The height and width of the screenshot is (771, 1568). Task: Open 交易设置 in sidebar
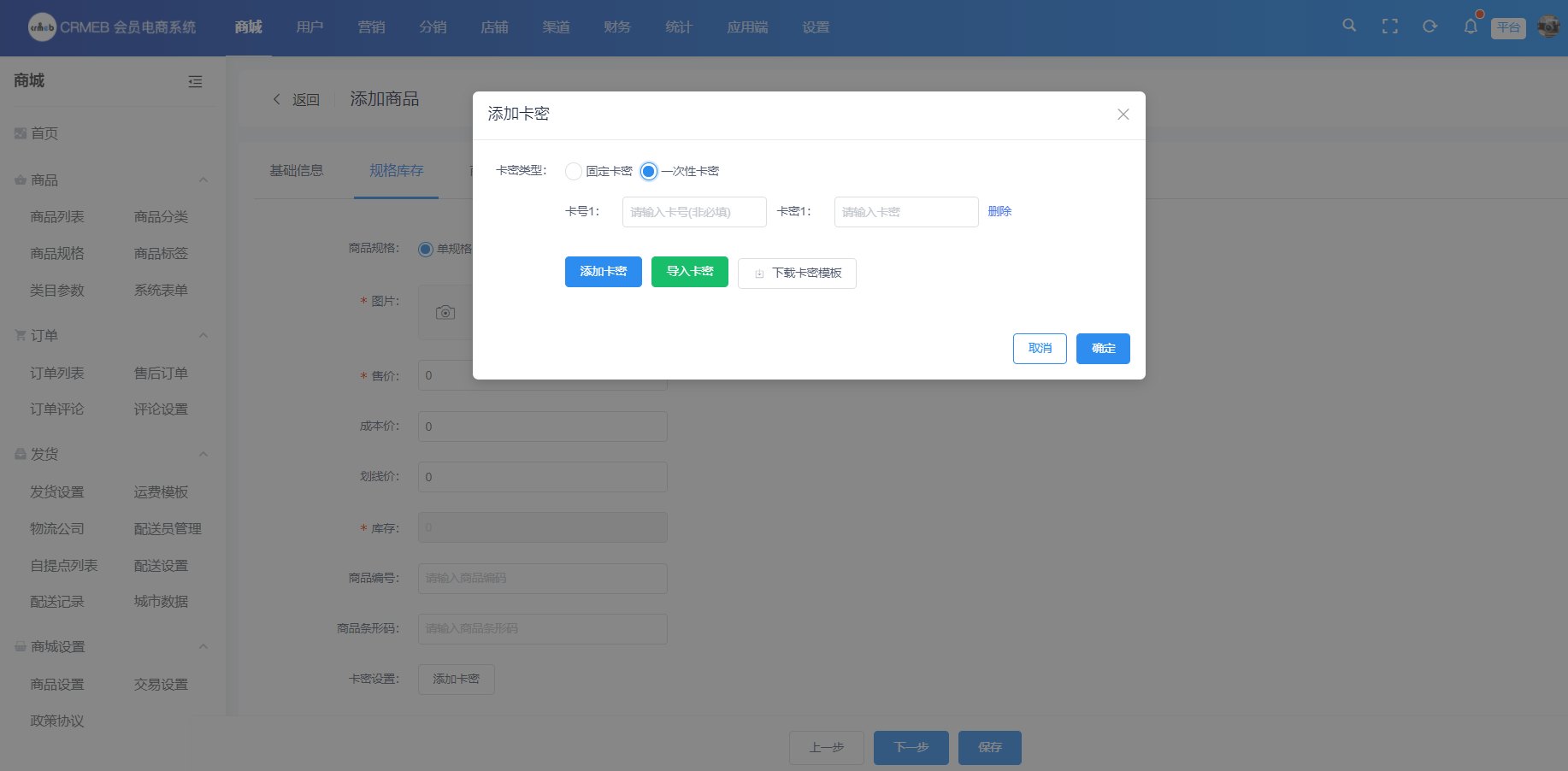point(161,685)
